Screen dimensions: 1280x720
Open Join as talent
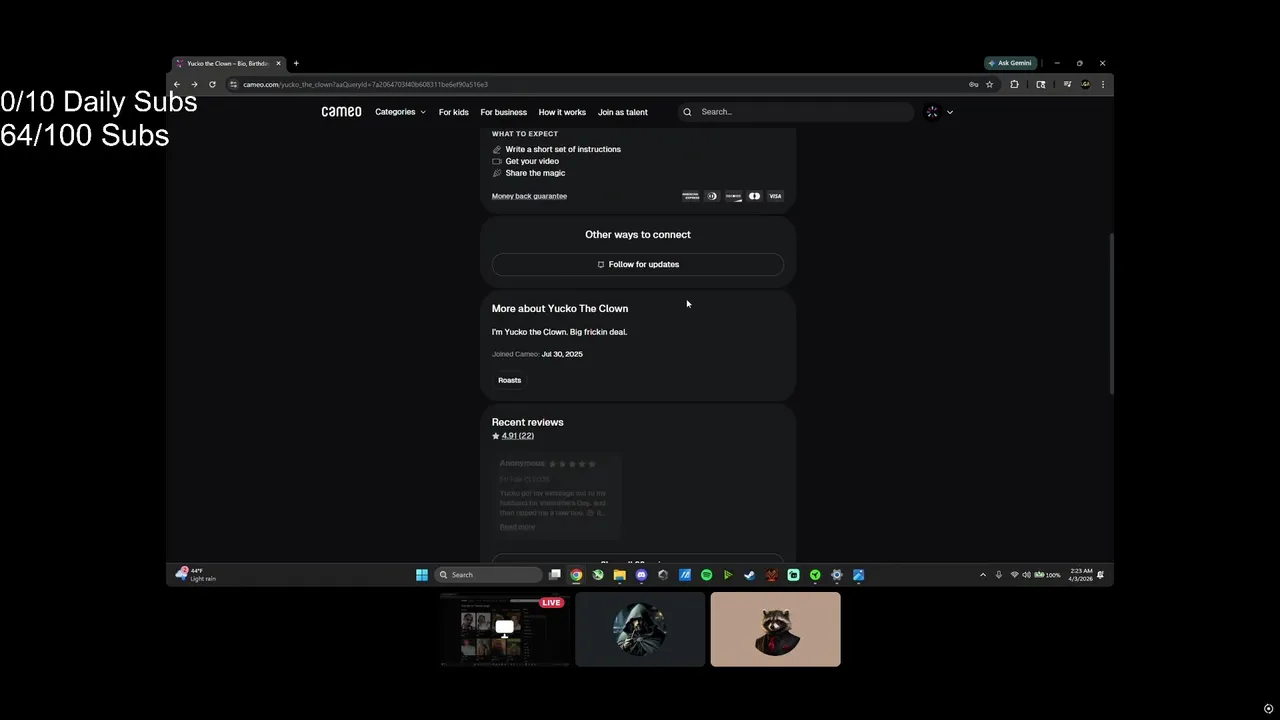(623, 112)
